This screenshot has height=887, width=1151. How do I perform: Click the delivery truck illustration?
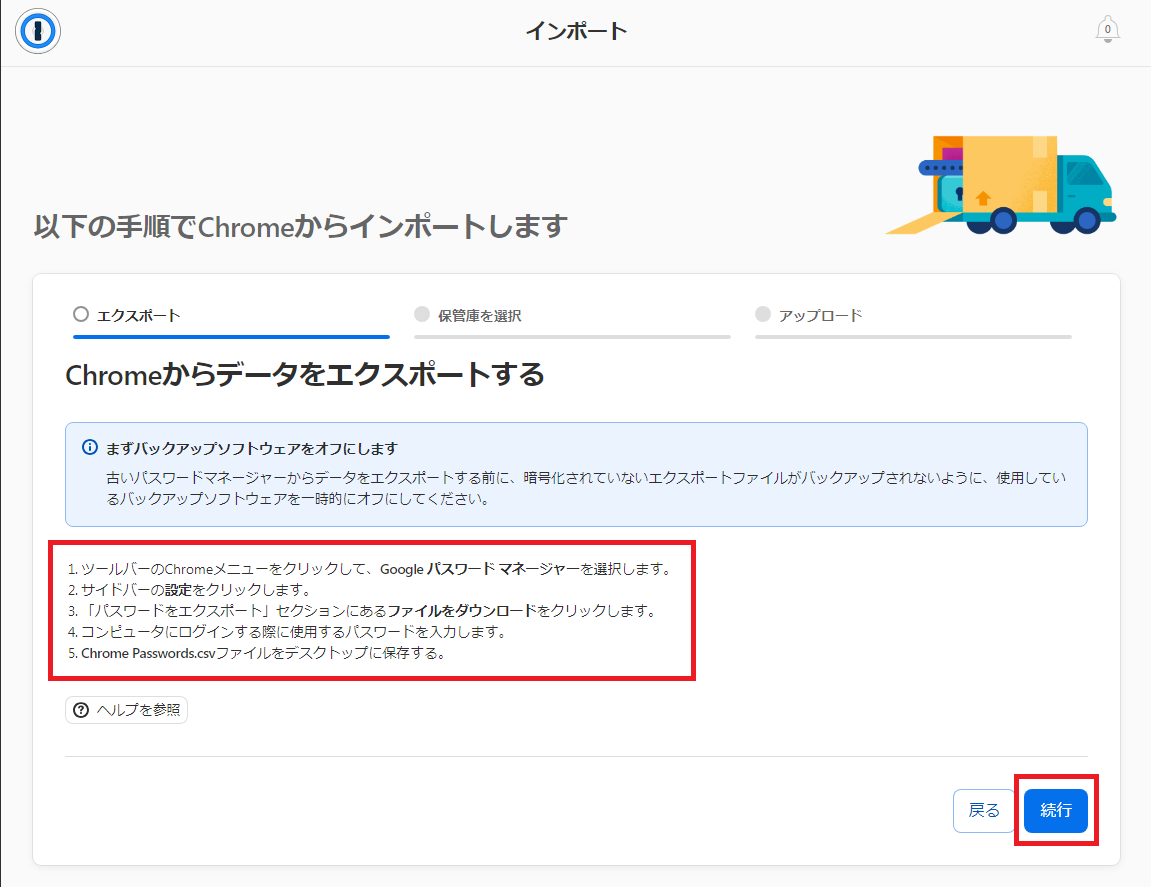(1001, 184)
